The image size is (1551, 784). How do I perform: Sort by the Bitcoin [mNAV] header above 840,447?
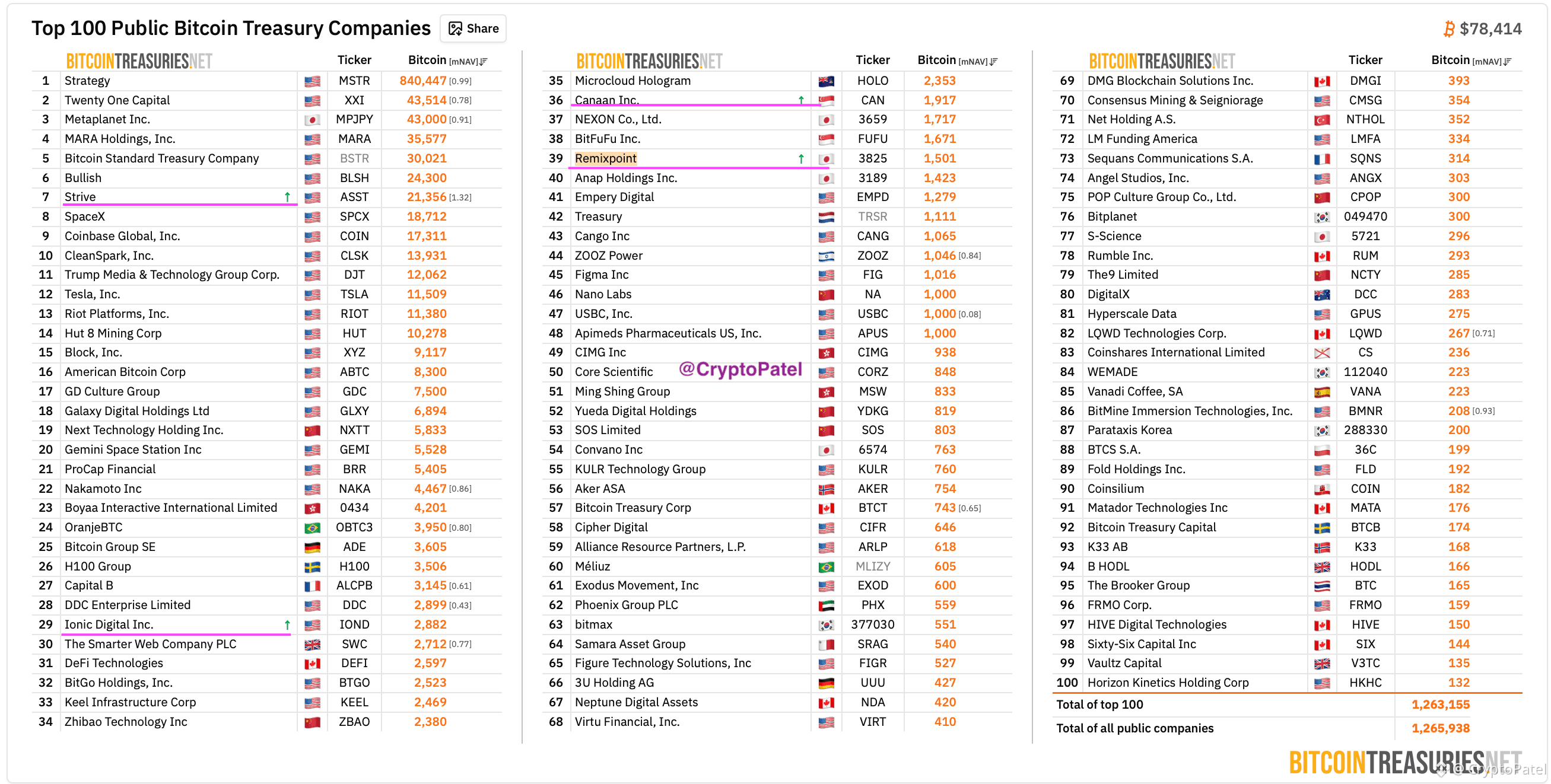(x=447, y=60)
